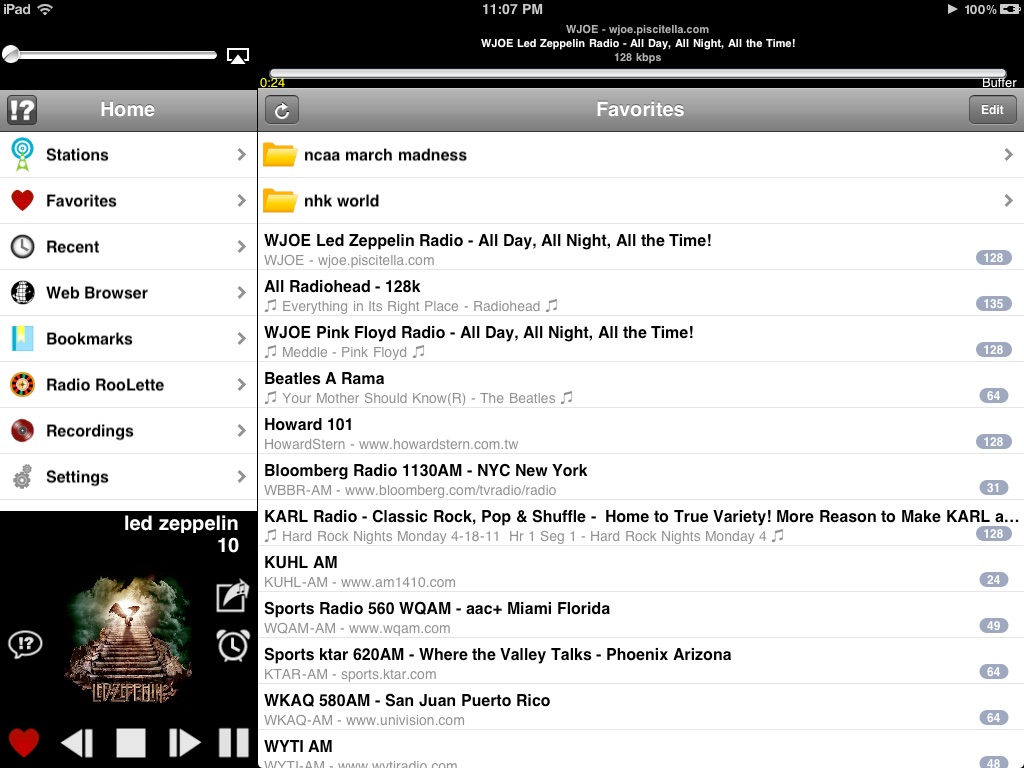Play Sports ktar 620AM station

(641, 661)
